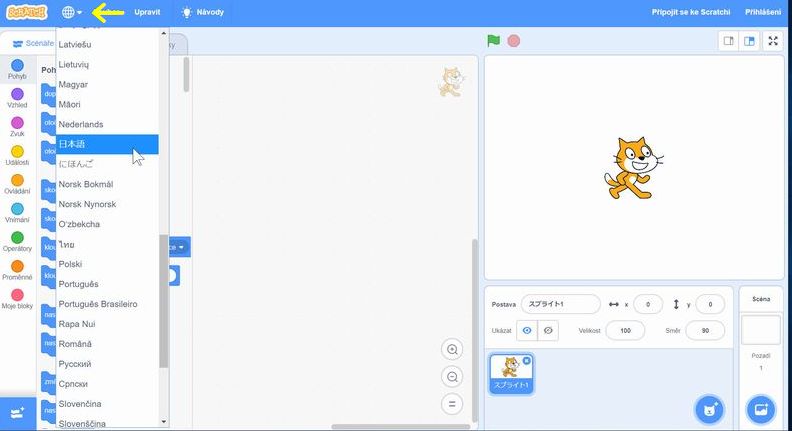
Task: Click the green flag to run project
Action: tap(493, 41)
